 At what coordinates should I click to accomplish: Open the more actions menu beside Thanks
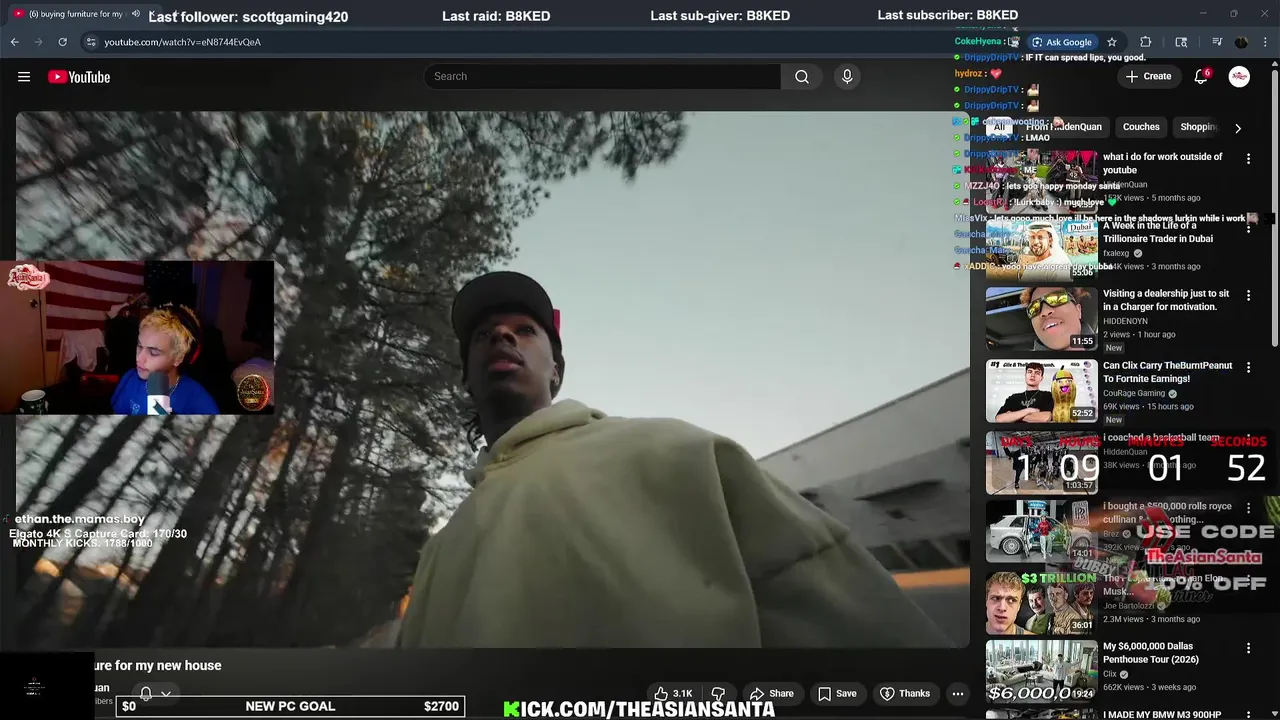[957, 693]
